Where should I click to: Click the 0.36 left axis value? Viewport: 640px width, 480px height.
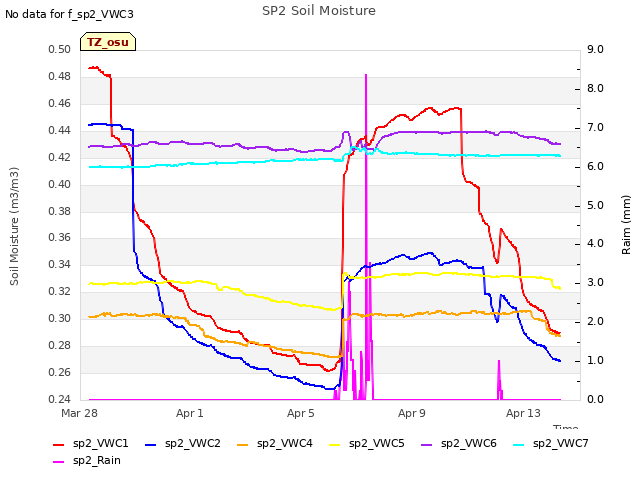point(60,238)
